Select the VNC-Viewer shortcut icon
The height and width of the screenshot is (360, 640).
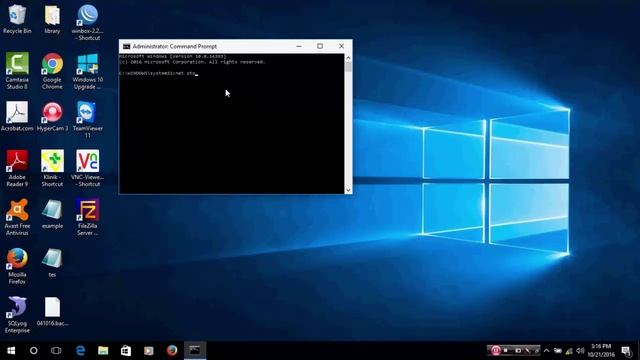point(87,168)
